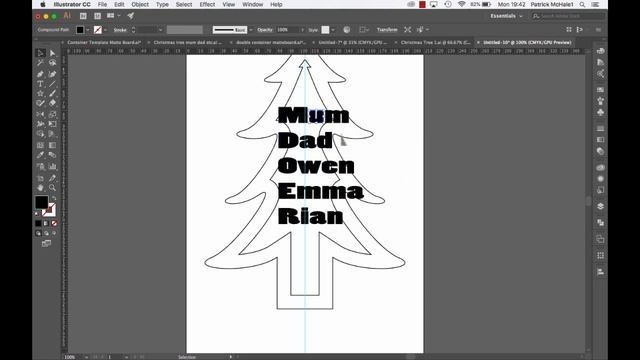The height and width of the screenshot is (360, 640).
Task: Select the Type tool
Action: click(x=40, y=84)
